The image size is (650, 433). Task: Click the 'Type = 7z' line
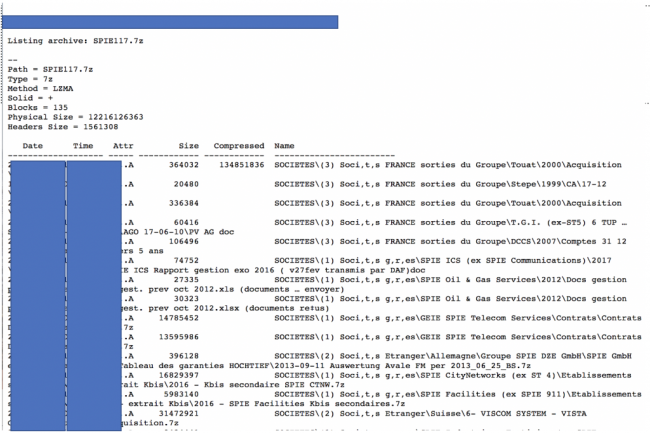point(30,79)
